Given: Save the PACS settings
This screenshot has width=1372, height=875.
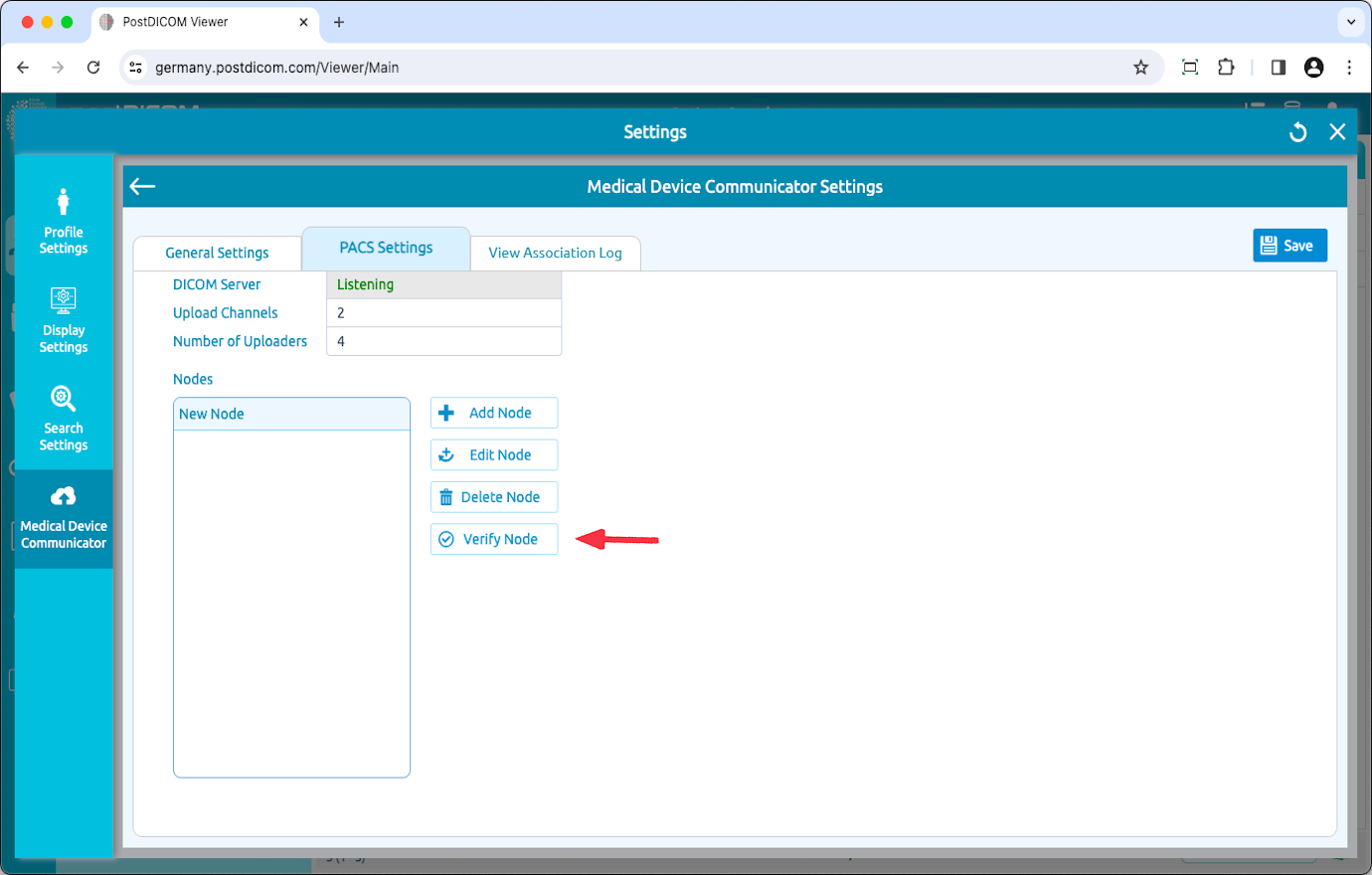Looking at the screenshot, I should click(1289, 245).
